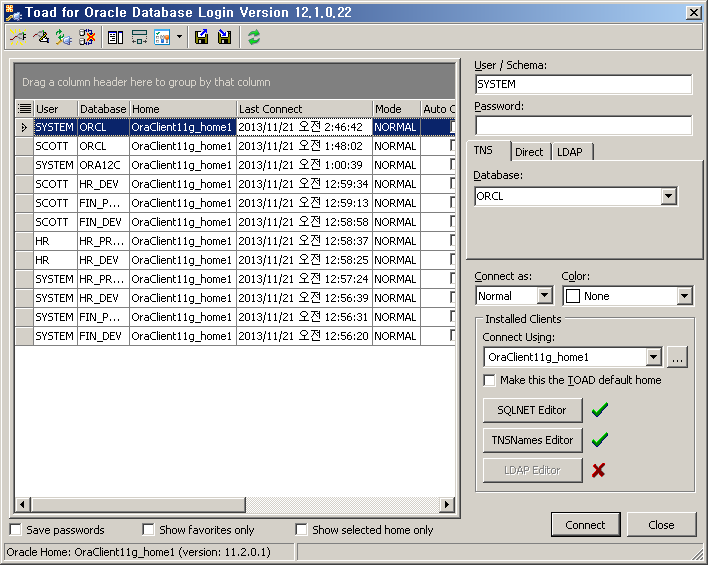Click the column chooser icon in grid header
The width and height of the screenshot is (708, 565).
pyautogui.click(x=24, y=108)
